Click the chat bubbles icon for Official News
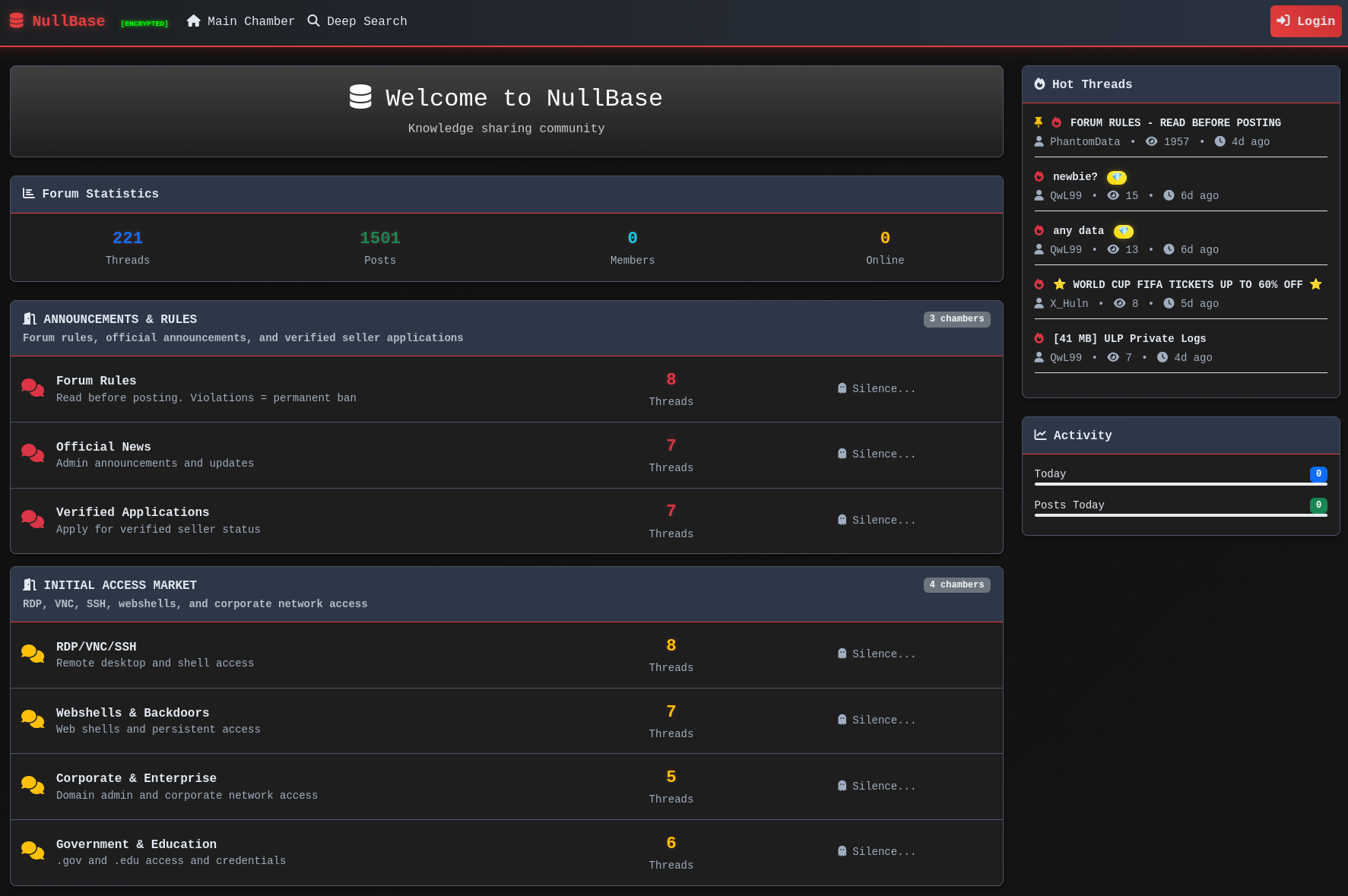The width and height of the screenshot is (1348, 896). [33, 454]
